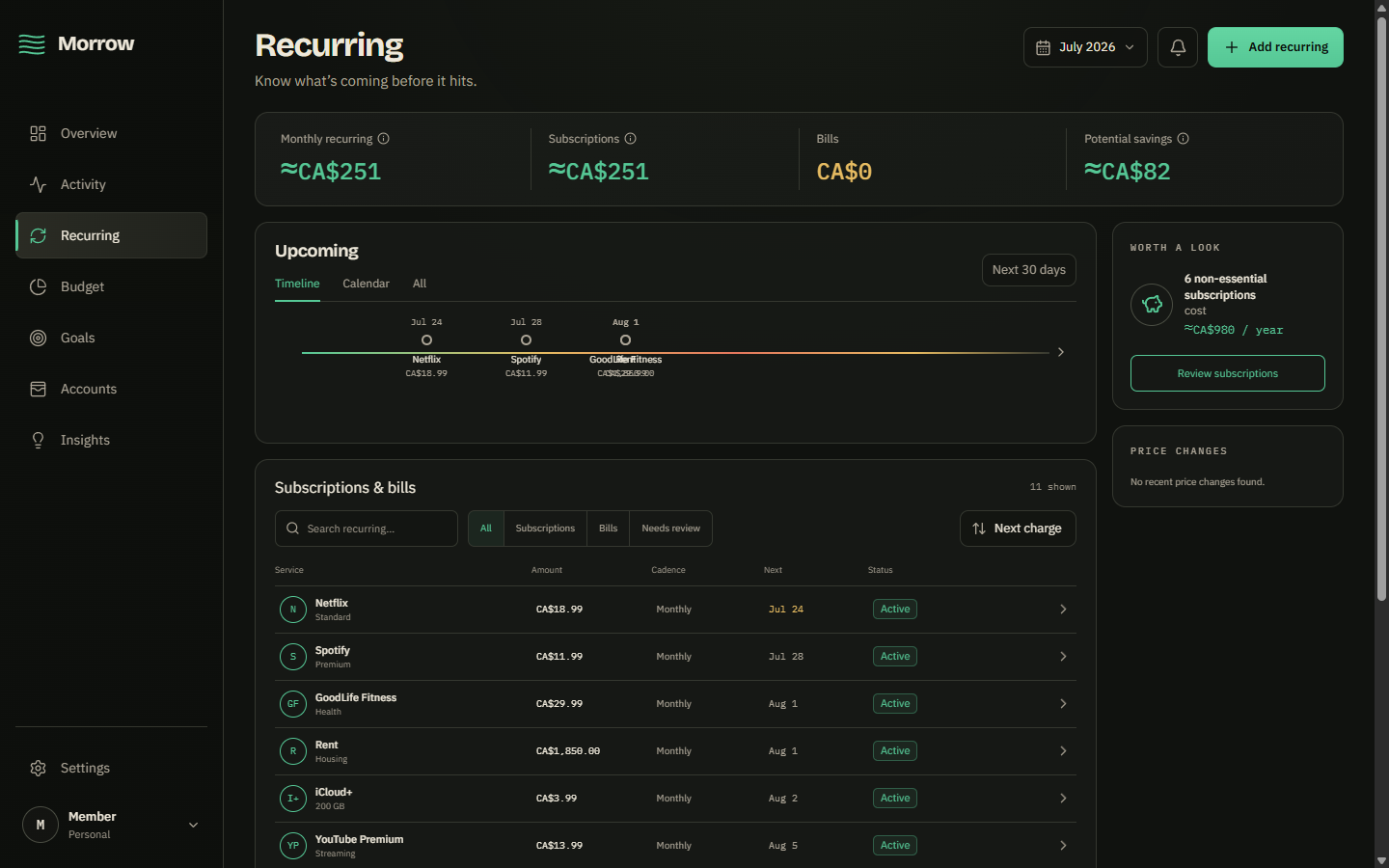
Task: Open Settings from the sidebar
Action: pyautogui.click(x=111, y=768)
